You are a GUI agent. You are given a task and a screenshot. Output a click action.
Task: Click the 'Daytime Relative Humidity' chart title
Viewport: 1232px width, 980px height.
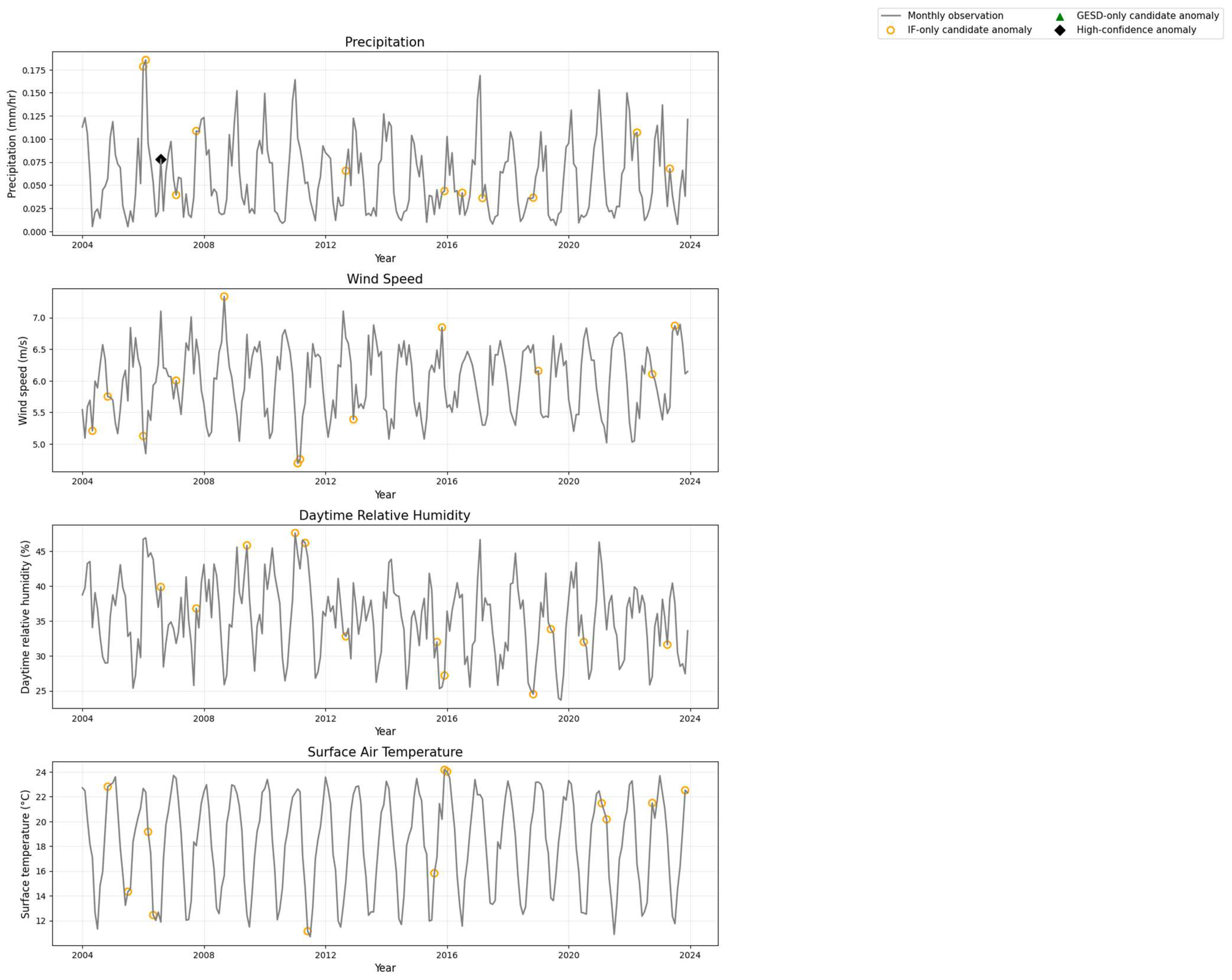click(385, 516)
